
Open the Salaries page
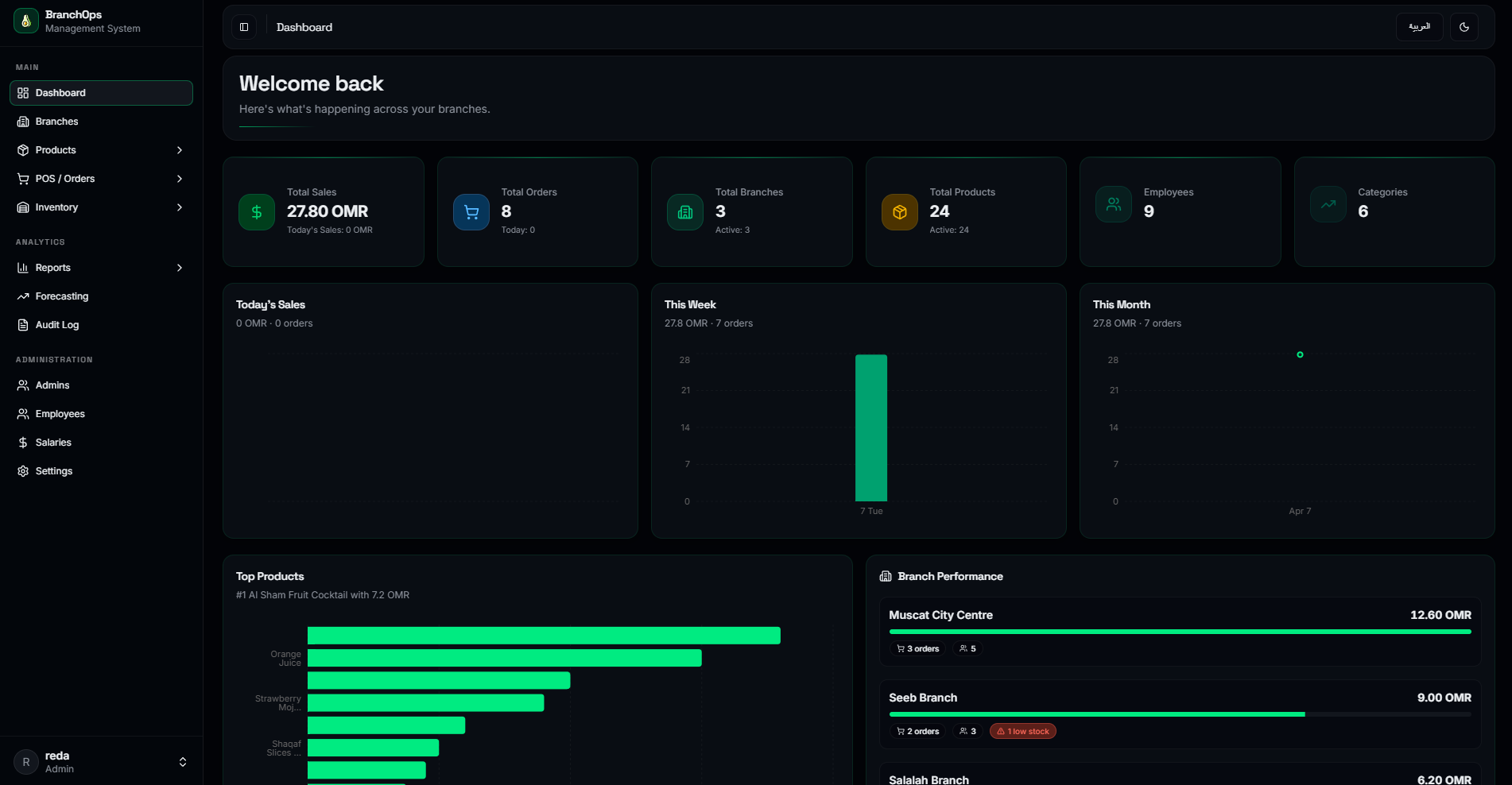pyautogui.click(x=101, y=443)
